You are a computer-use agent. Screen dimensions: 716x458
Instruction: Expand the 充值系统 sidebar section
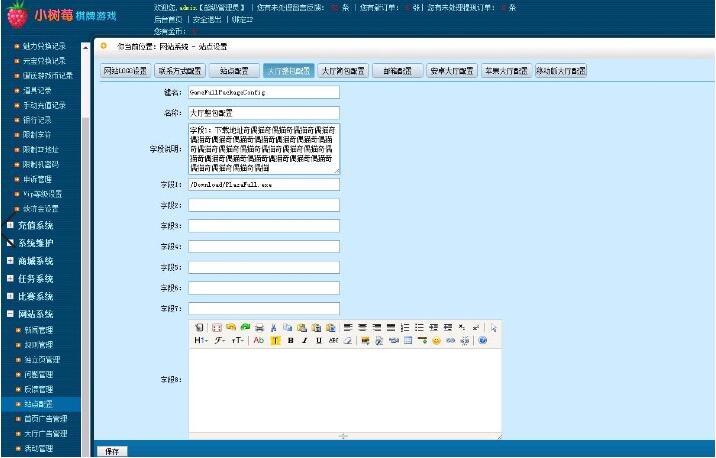30,226
